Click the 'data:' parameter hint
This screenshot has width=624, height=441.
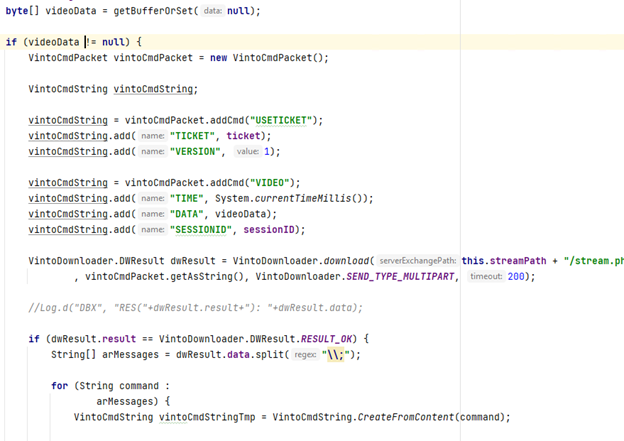click(213, 11)
